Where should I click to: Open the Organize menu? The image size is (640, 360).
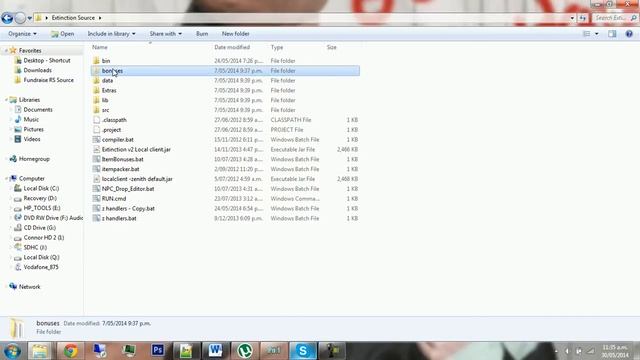(22, 34)
